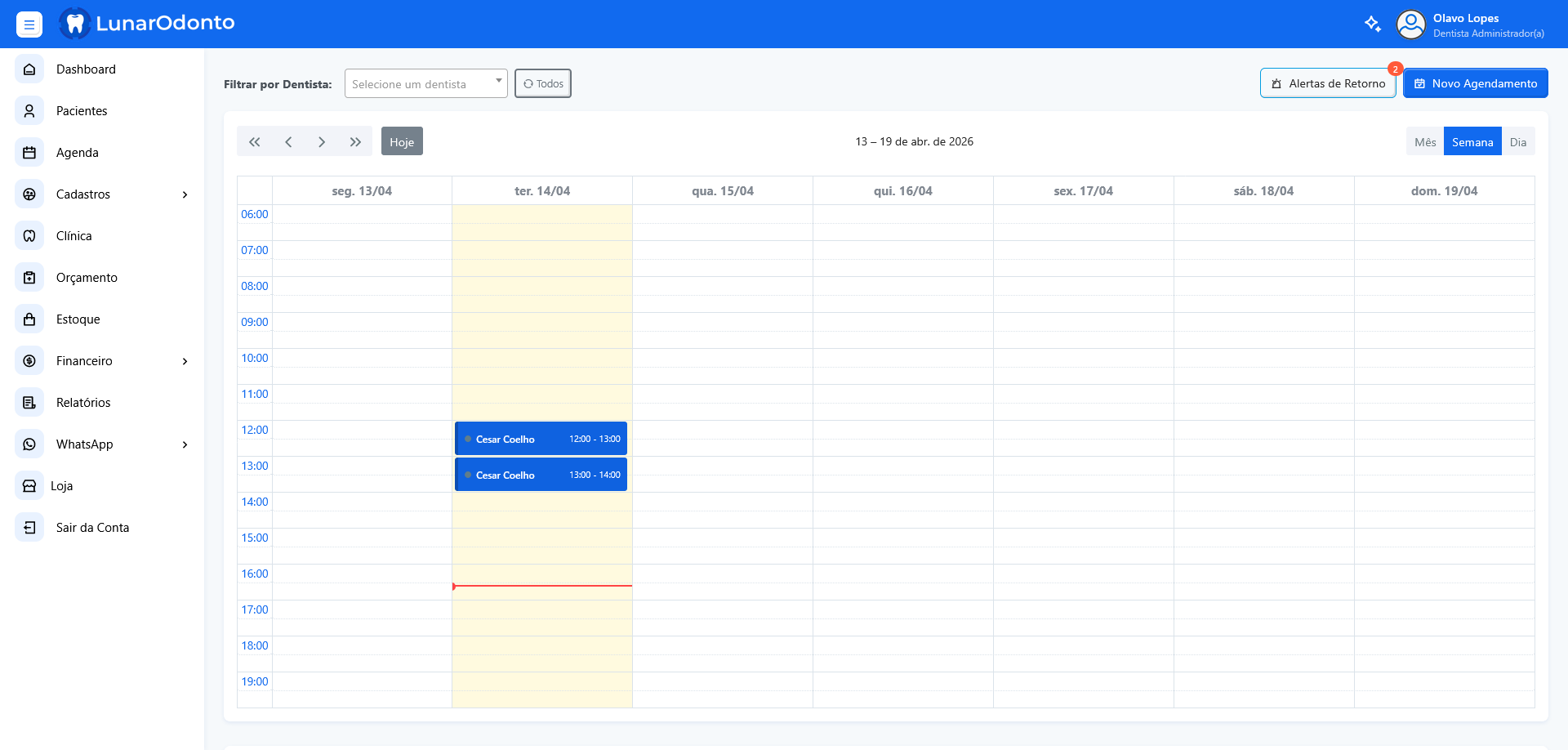Open Cesar Coelho 12:00 appointment

click(x=541, y=439)
